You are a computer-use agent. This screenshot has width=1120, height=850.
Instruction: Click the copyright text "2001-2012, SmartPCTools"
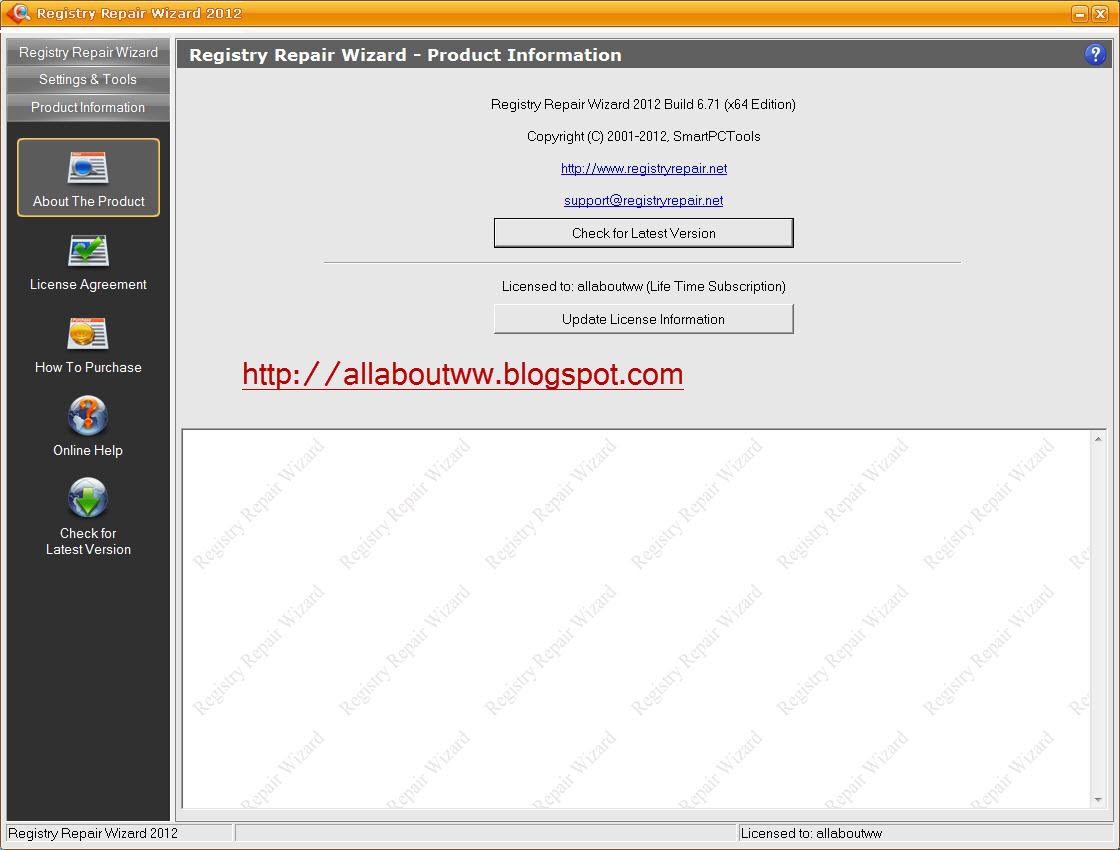(684, 136)
